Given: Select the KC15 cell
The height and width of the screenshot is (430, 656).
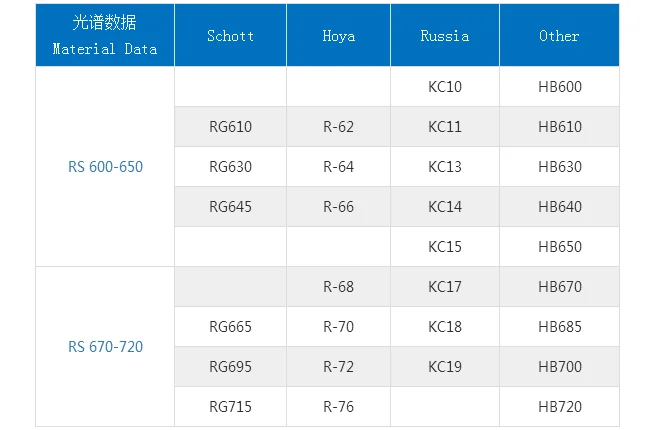Looking at the screenshot, I should [445, 247].
